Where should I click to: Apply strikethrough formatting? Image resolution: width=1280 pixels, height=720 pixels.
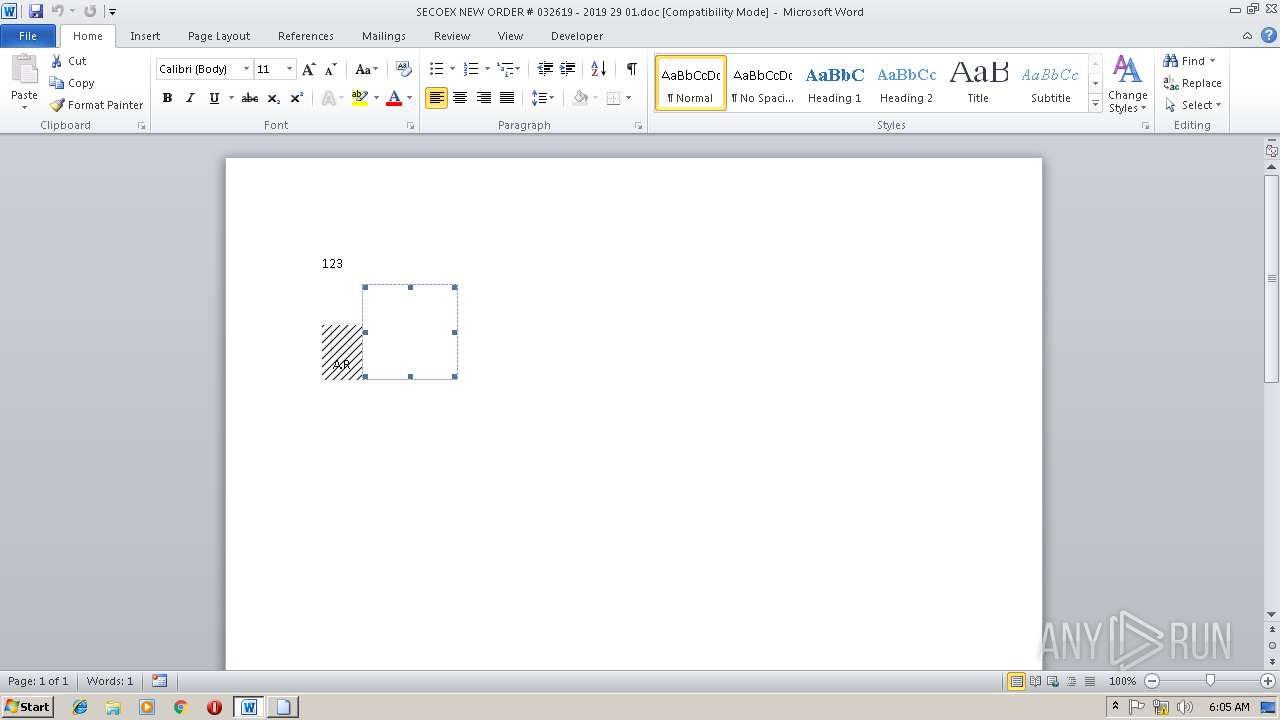[x=250, y=98]
